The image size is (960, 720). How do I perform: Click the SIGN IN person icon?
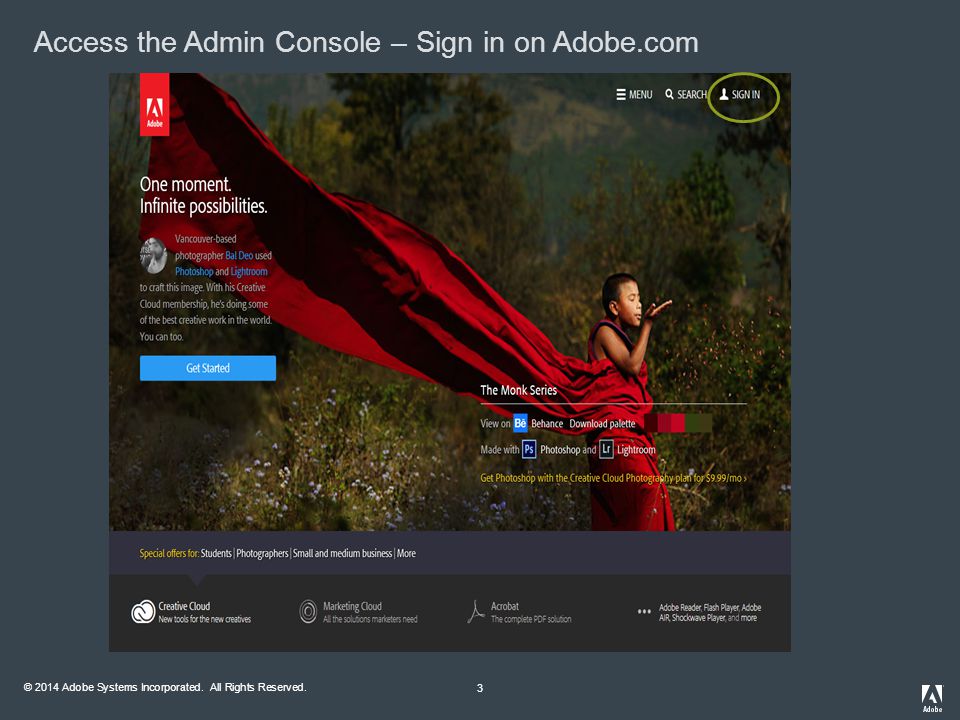724,94
